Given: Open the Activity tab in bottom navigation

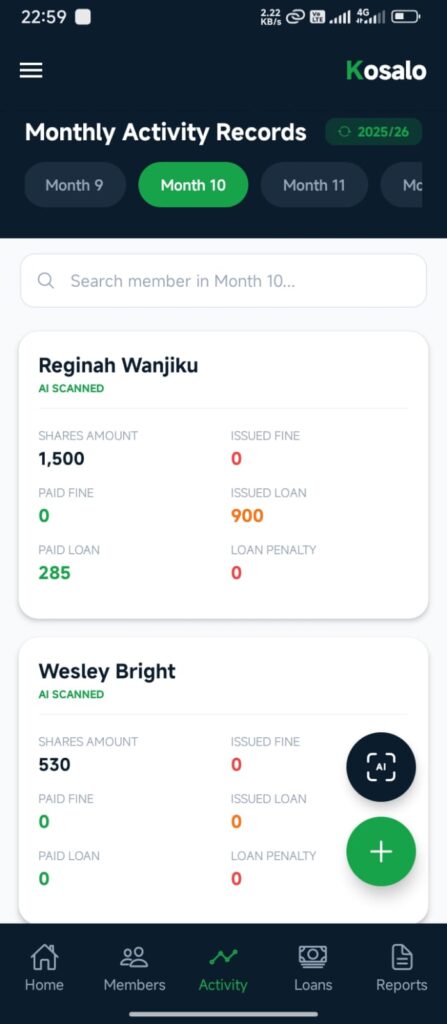Looking at the screenshot, I should 223,968.
